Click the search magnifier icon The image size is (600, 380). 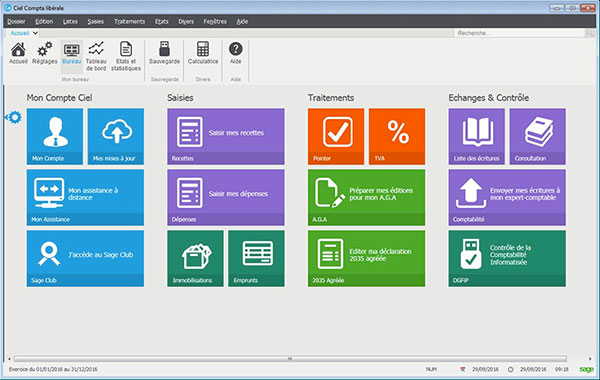(x=590, y=33)
